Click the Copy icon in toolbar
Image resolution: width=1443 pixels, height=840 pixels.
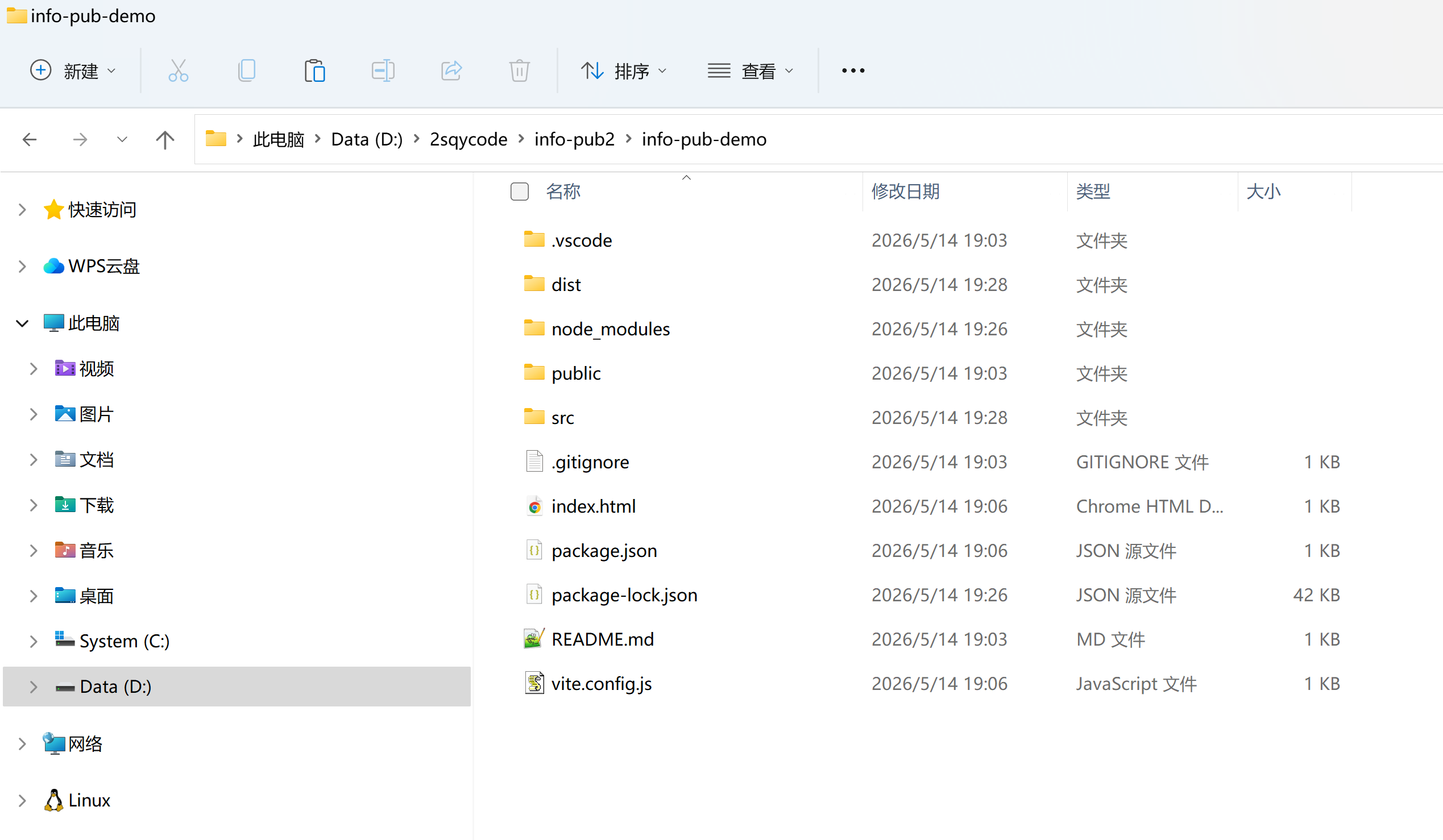tap(246, 71)
